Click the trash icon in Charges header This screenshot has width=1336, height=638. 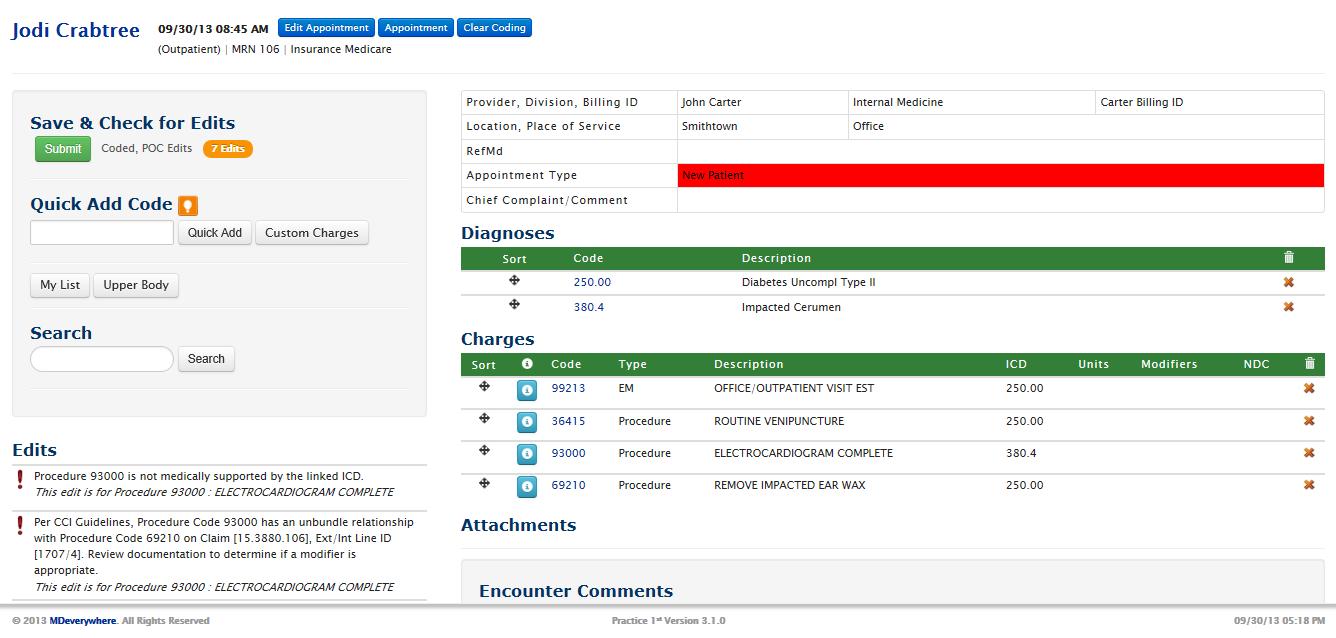1309,364
